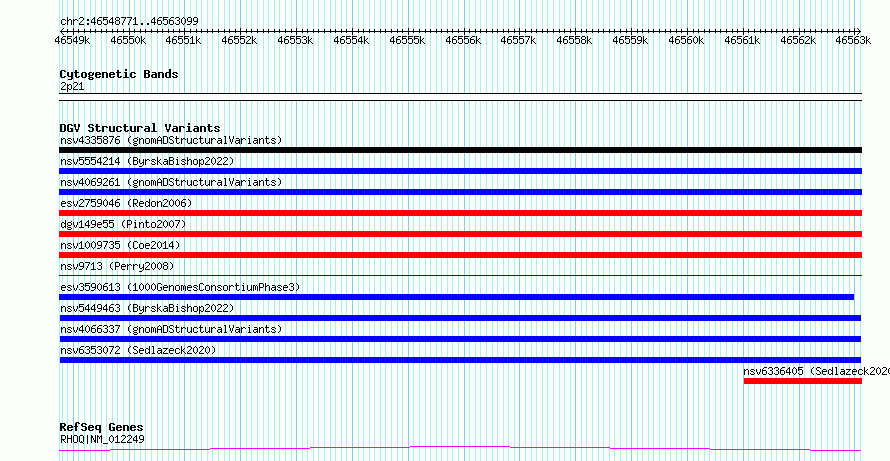Open the esv2759046 (Redon2006) label
The image size is (890, 461).
pos(126,203)
